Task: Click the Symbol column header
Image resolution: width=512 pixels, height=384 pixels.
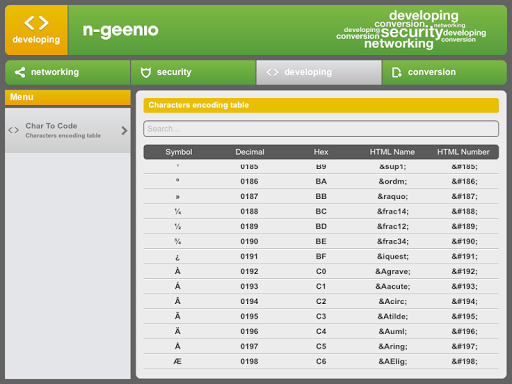Action: (179, 152)
